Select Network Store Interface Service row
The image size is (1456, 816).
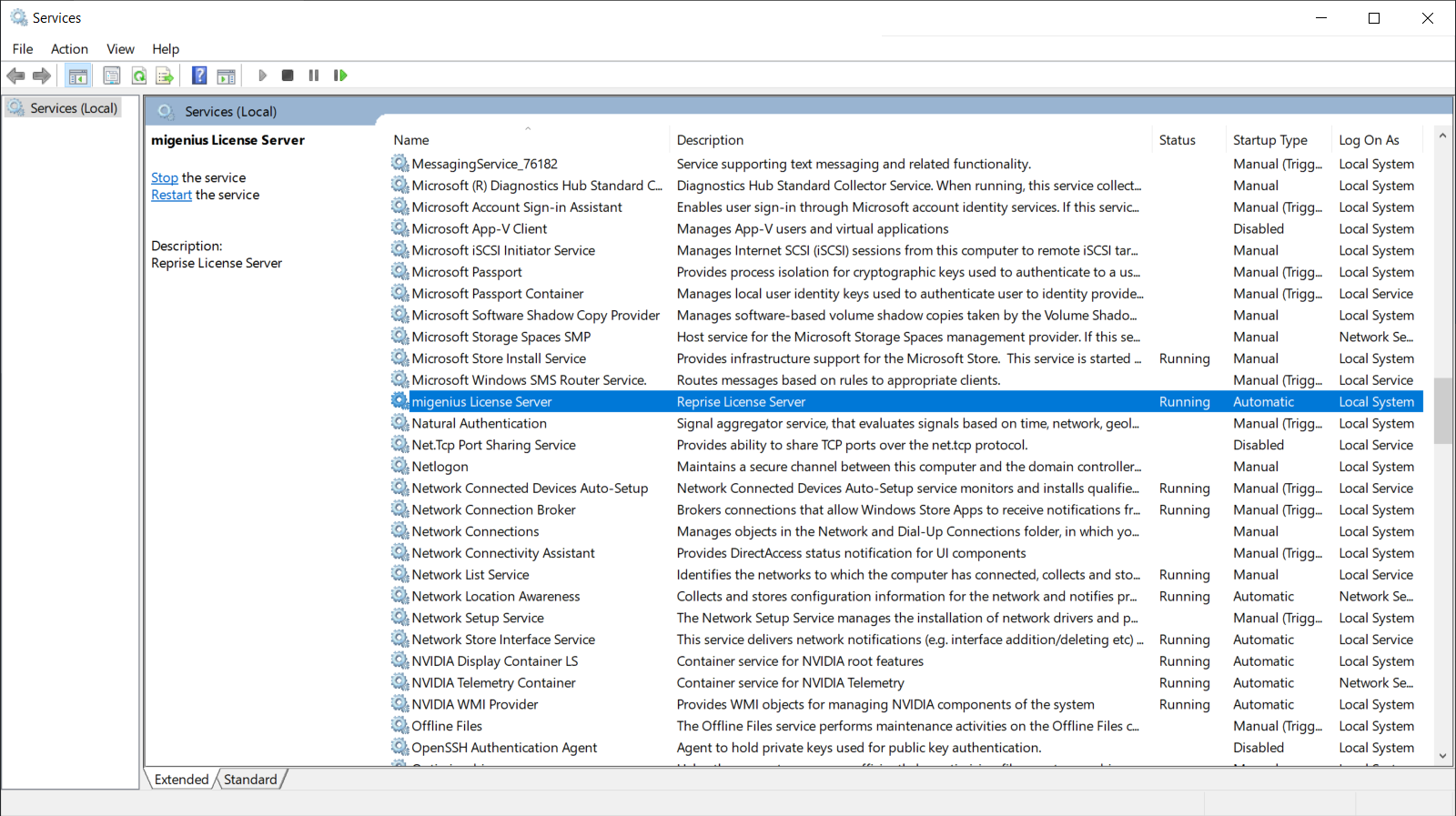tap(503, 640)
